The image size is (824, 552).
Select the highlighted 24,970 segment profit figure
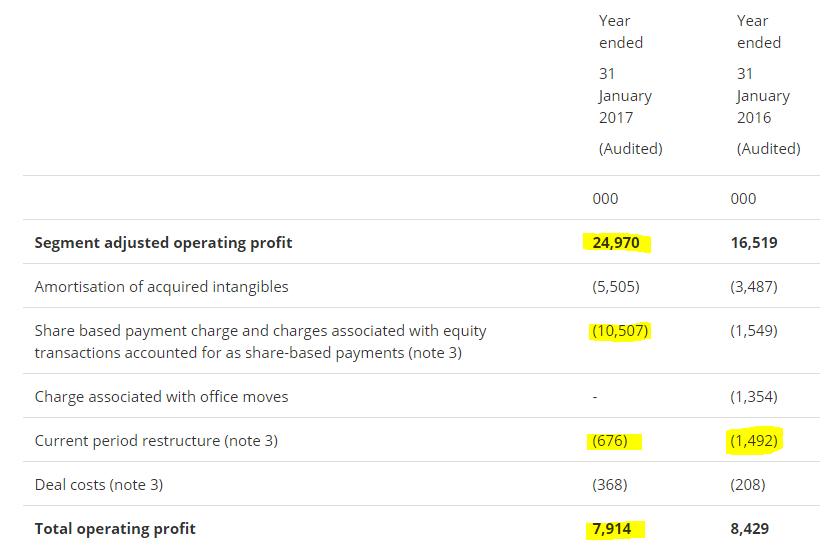tap(615, 242)
